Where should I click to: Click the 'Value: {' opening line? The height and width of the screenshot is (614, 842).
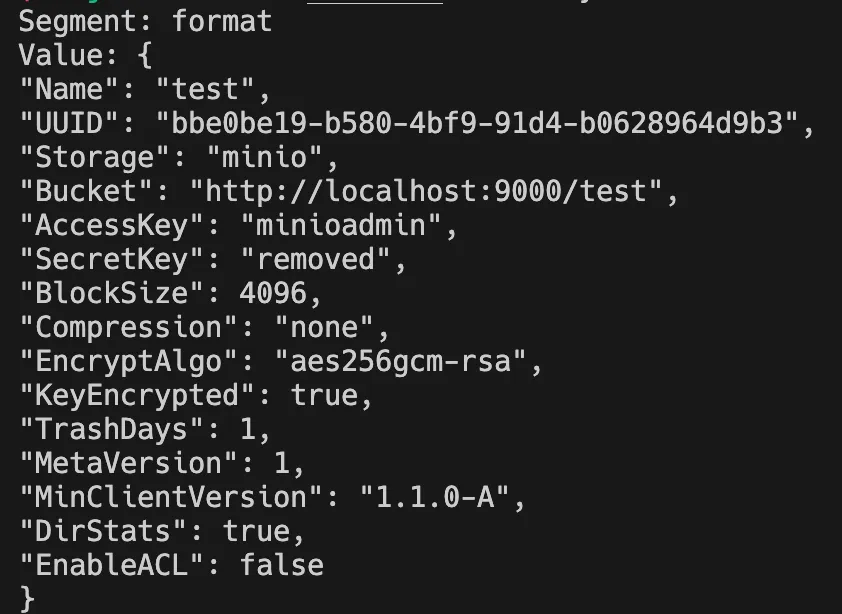click(85, 55)
